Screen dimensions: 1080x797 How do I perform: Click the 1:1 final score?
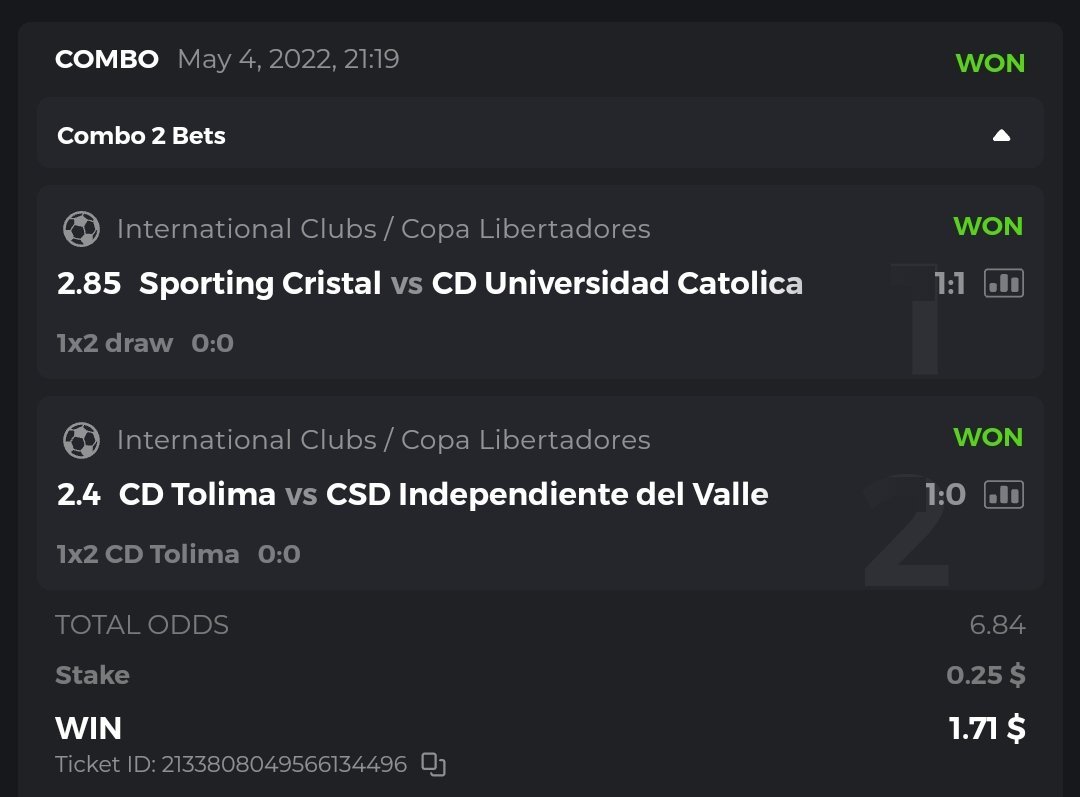[x=948, y=285]
